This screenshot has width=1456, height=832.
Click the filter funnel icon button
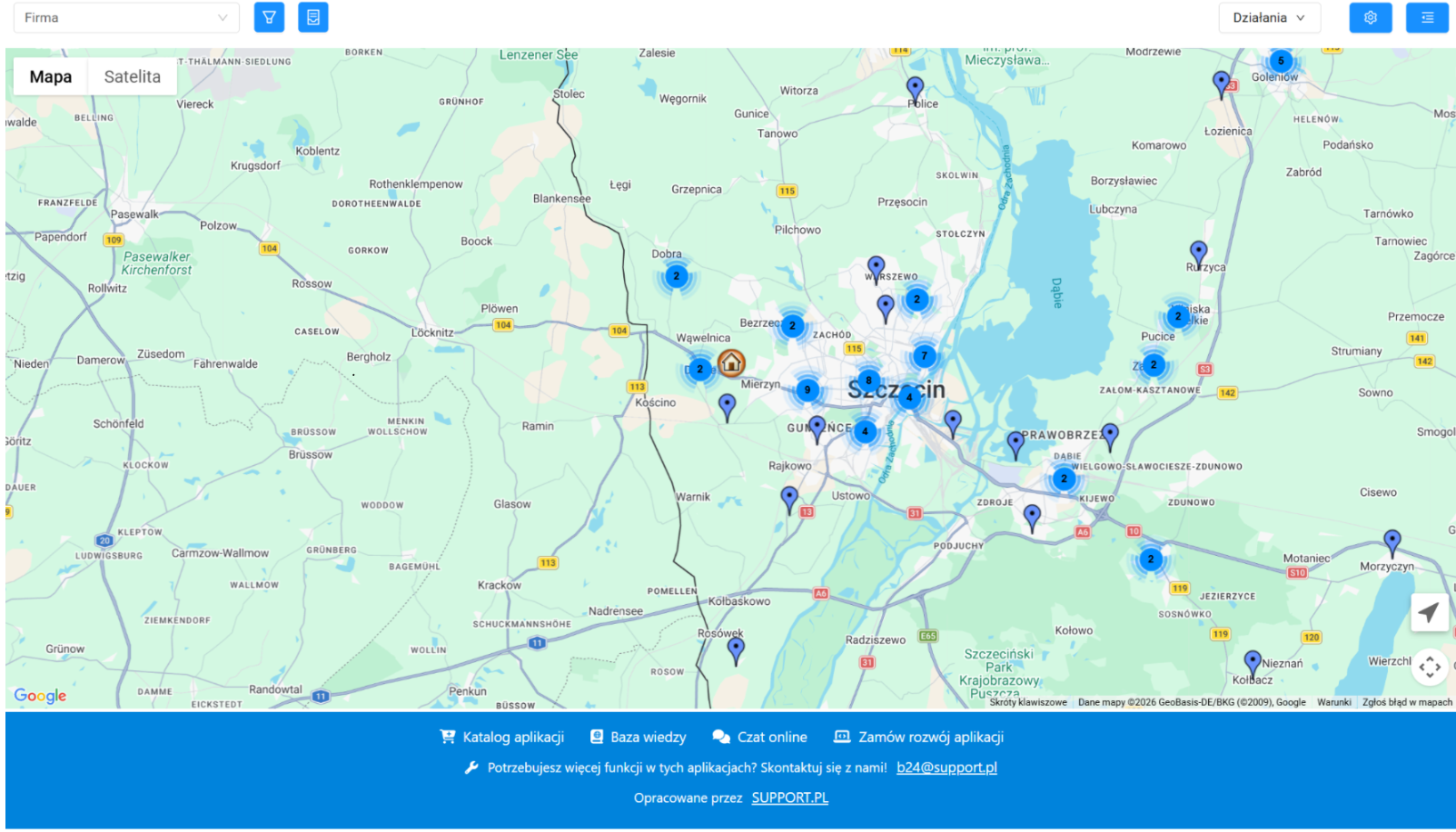click(269, 17)
